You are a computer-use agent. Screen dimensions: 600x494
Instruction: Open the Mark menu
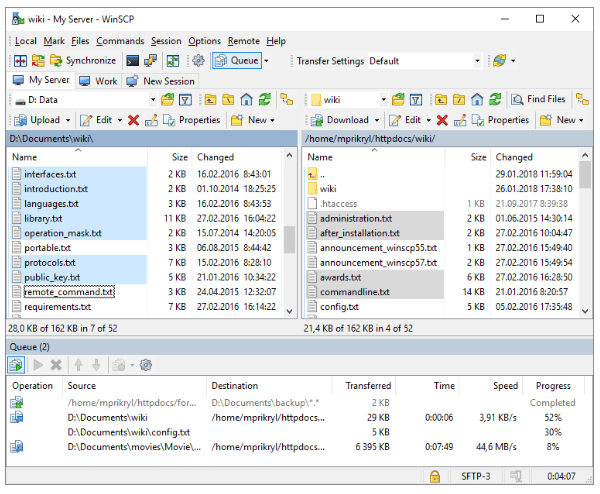[54, 41]
